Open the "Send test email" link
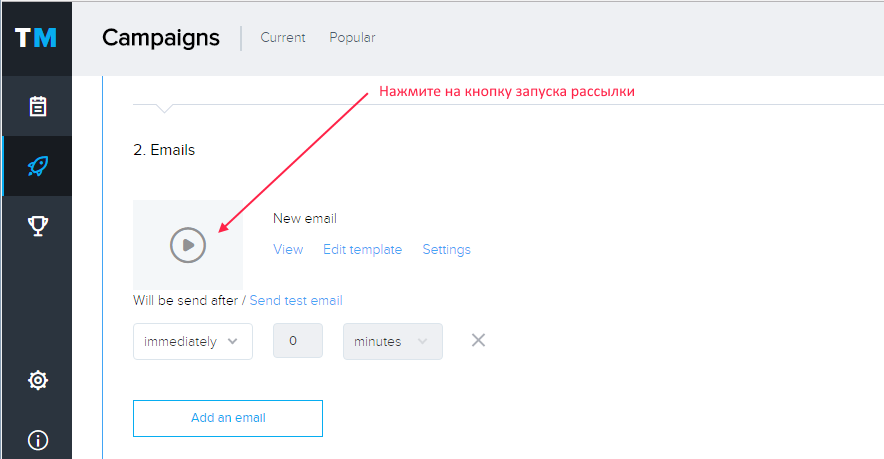The height and width of the screenshot is (459, 884). pos(296,301)
